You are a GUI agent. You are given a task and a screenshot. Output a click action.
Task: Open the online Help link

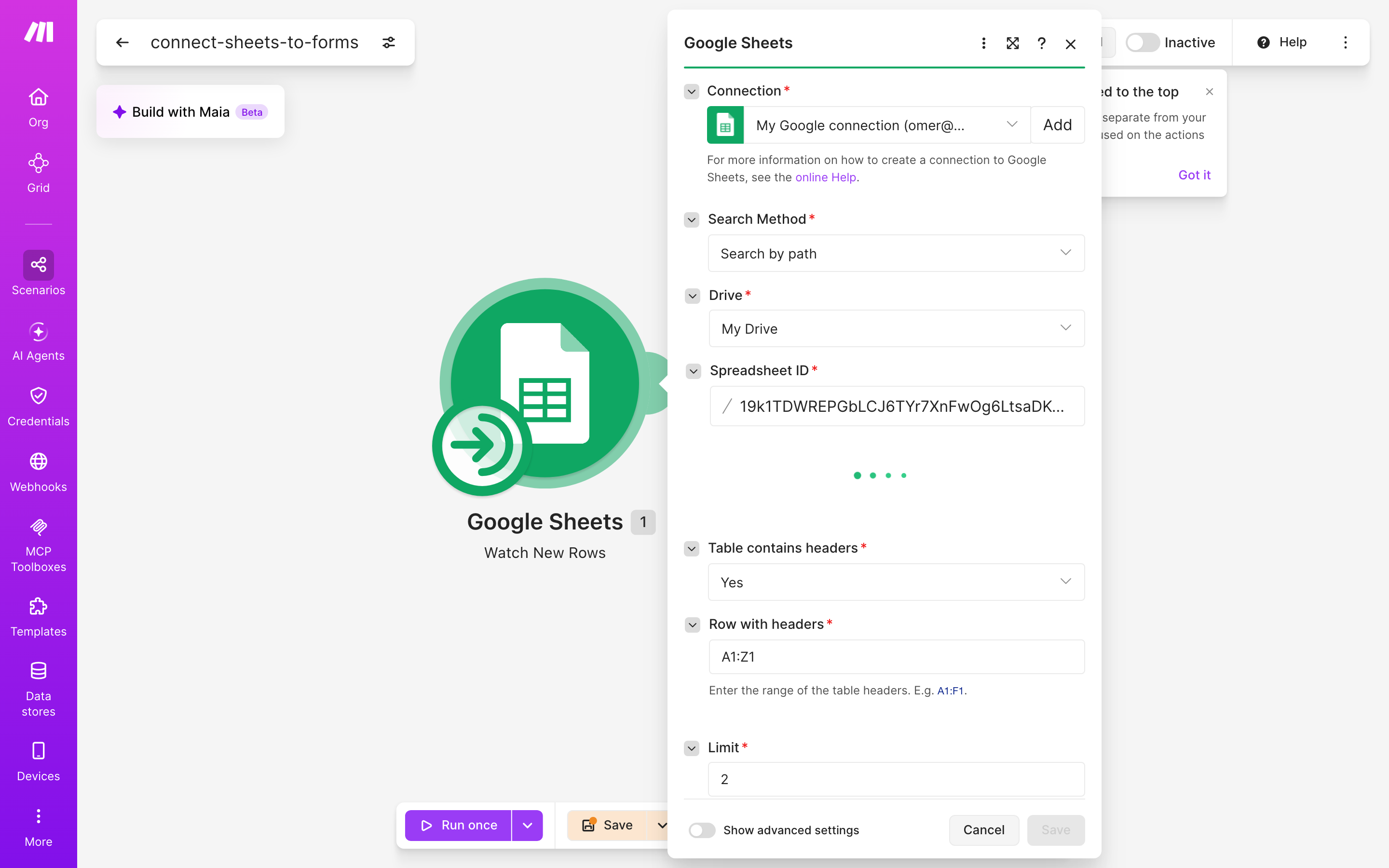point(825,177)
